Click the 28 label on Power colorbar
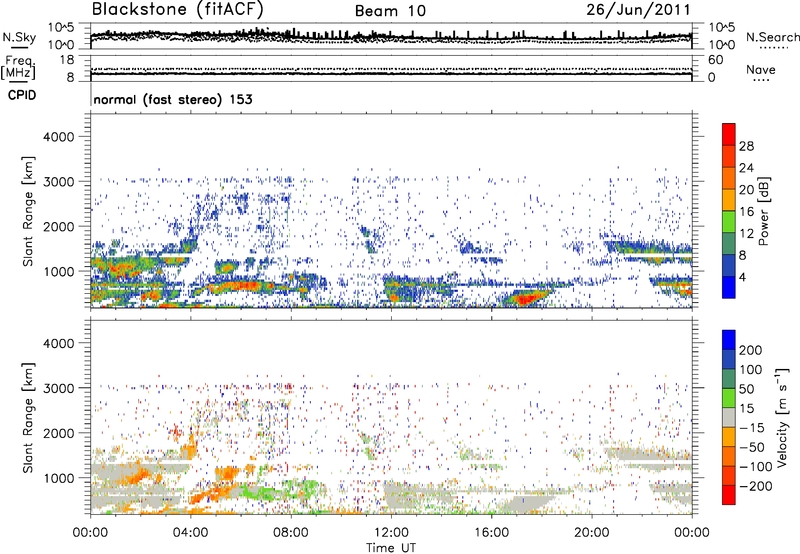The width and height of the screenshot is (800, 554). click(746, 146)
